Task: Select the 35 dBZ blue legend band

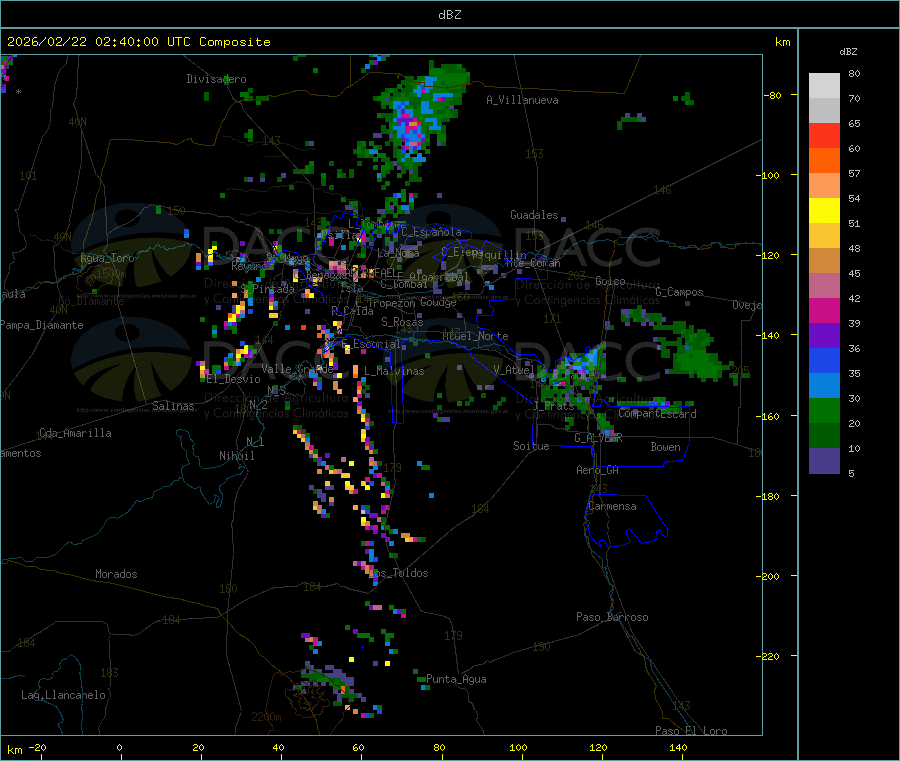Action: tap(824, 360)
